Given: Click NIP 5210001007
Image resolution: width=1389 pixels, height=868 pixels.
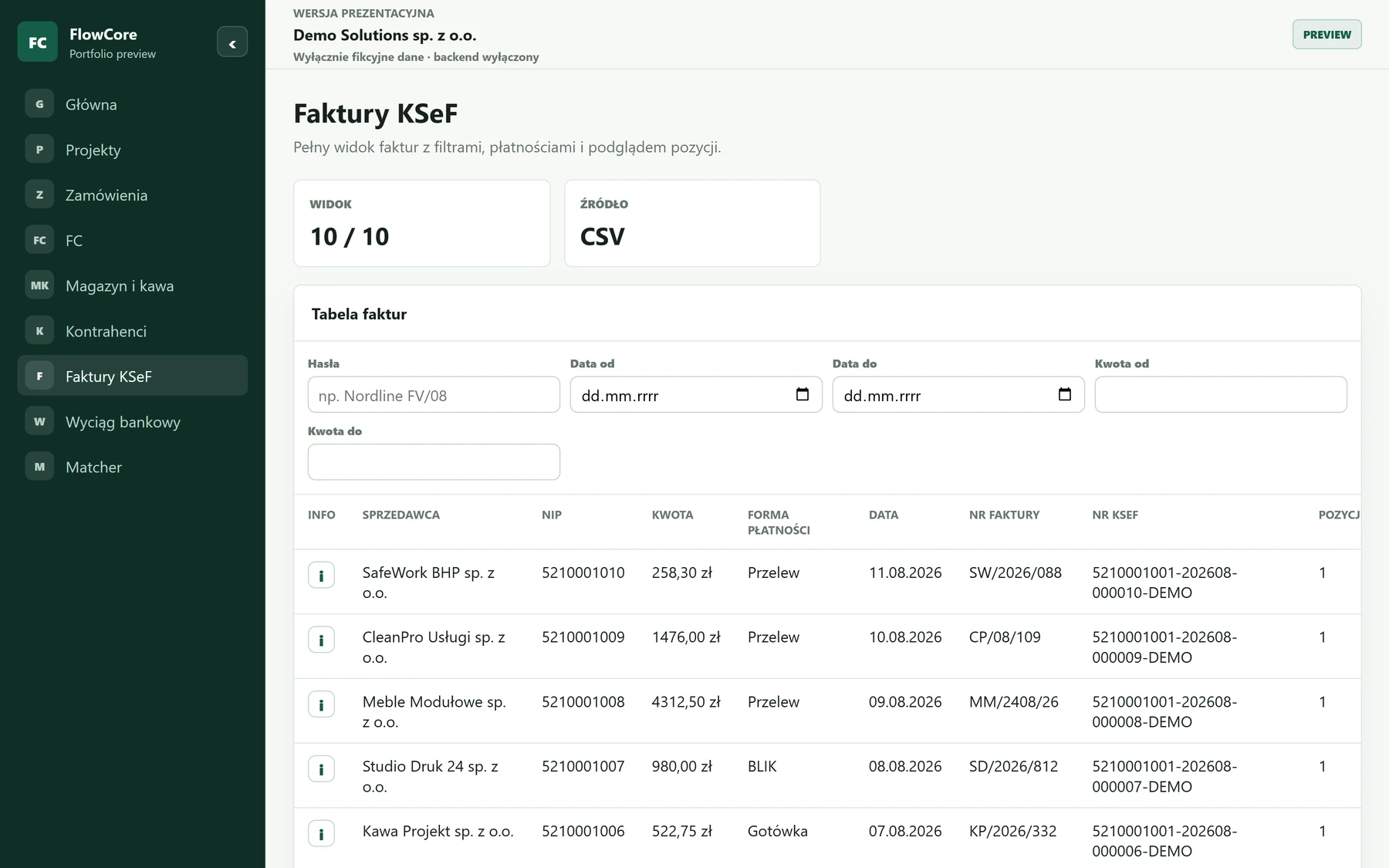Looking at the screenshot, I should [x=583, y=766].
